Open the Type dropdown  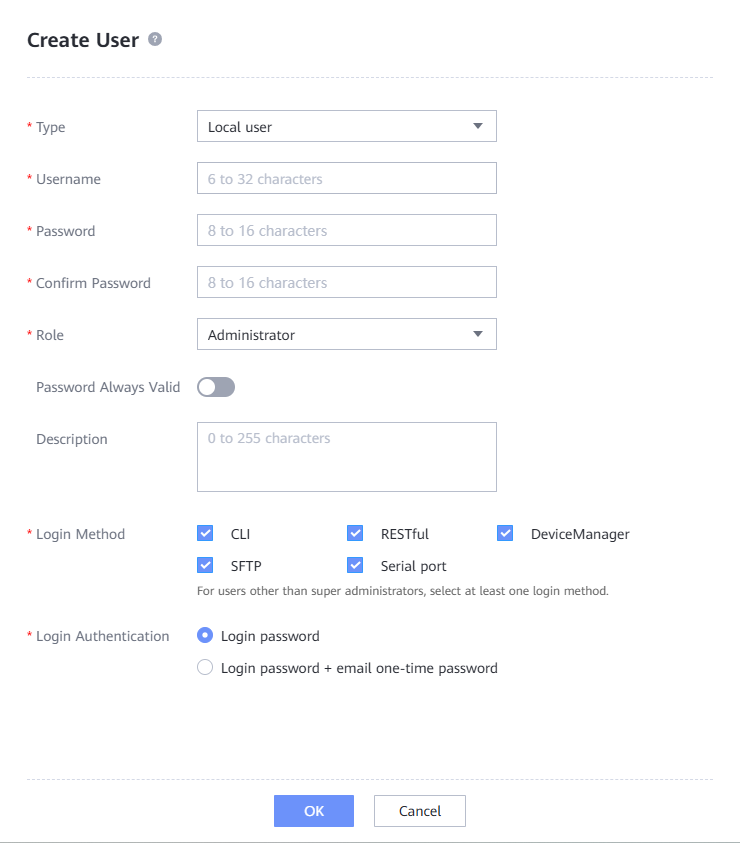coord(477,127)
